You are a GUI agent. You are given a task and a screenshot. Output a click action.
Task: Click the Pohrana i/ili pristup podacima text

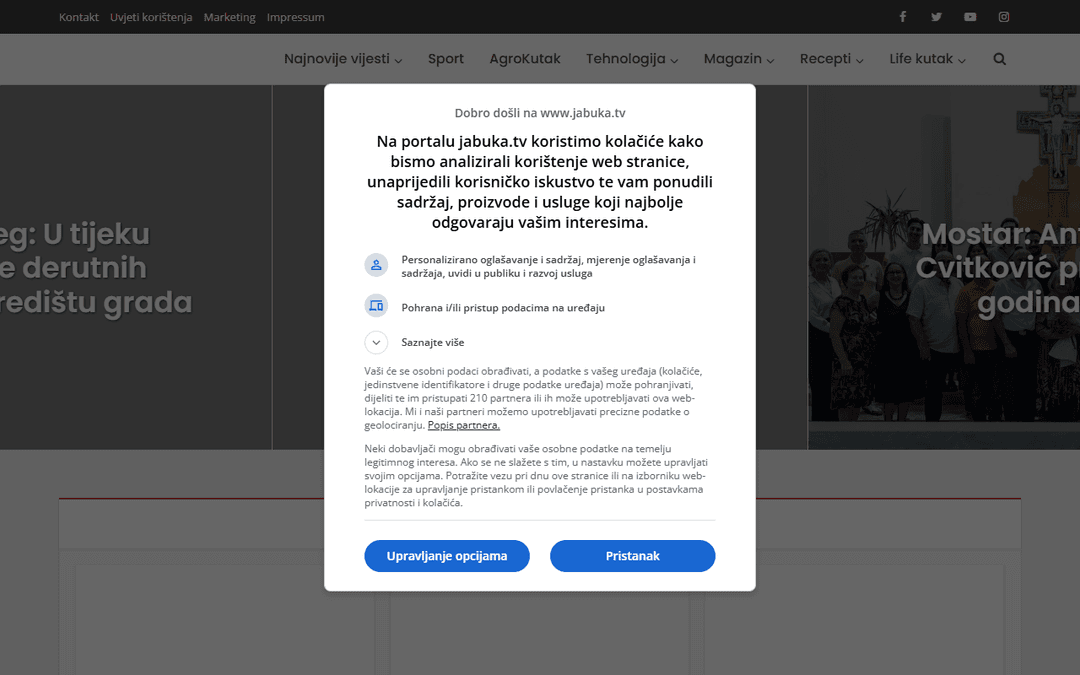pos(503,308)
